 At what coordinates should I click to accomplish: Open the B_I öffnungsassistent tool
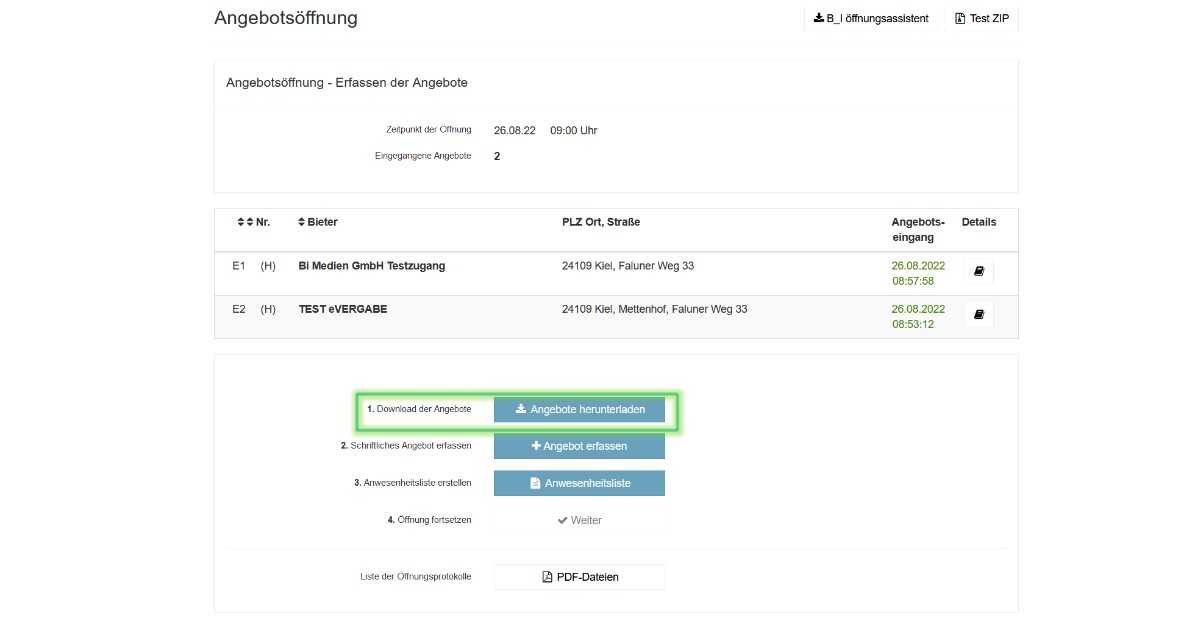click(870, 17)
